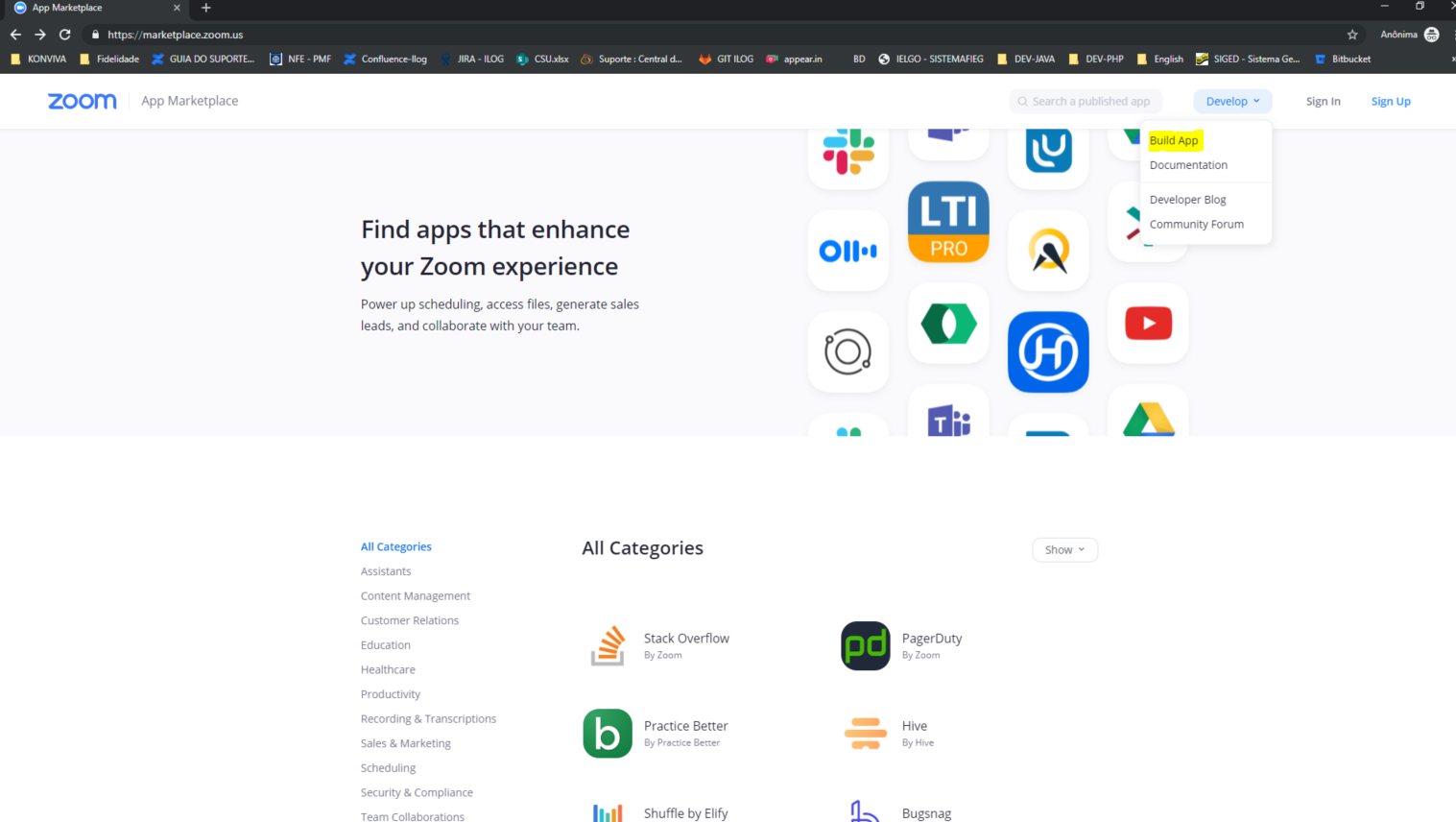Open the Shuffle by Elify logo
The image size is (1456, 822).
coord(608,812)
